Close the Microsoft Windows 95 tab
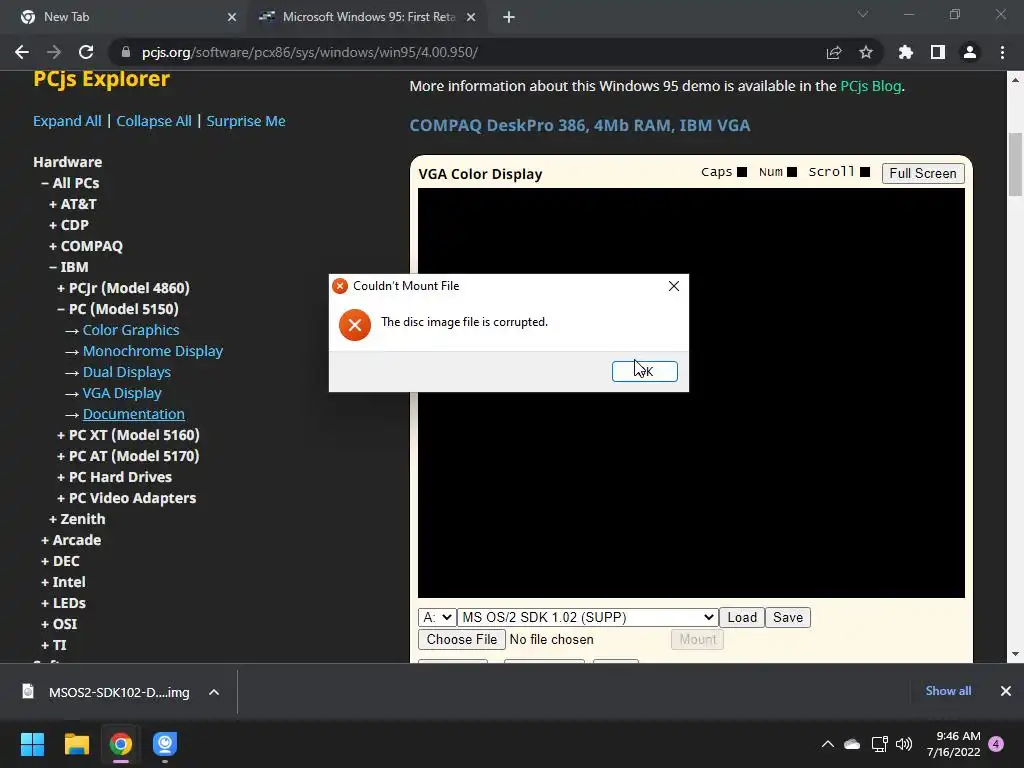 click(x=471, y=17)
